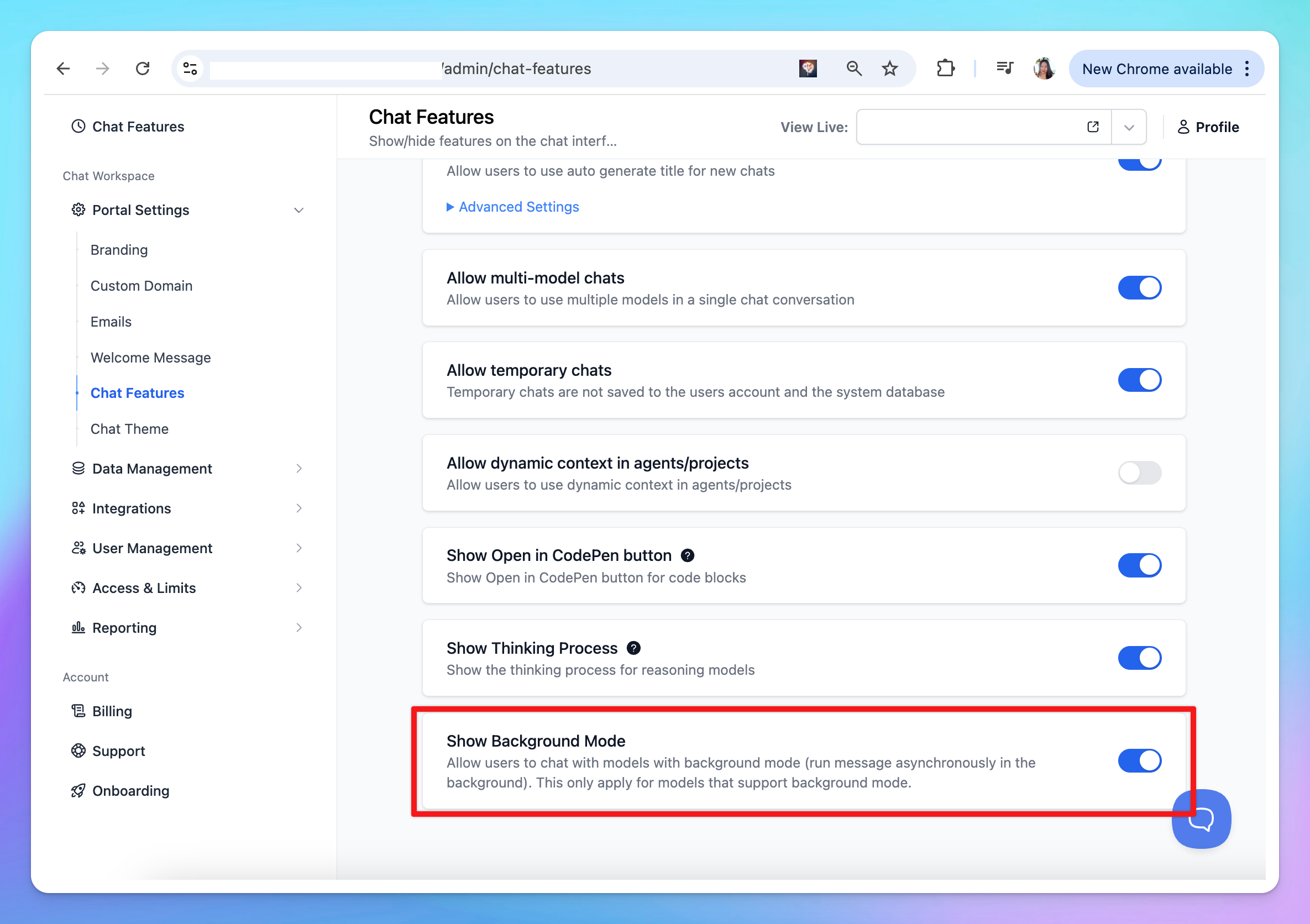Enable dynamic context in agents/projects toggle
1310x924 pixels.
[1139, 473]
